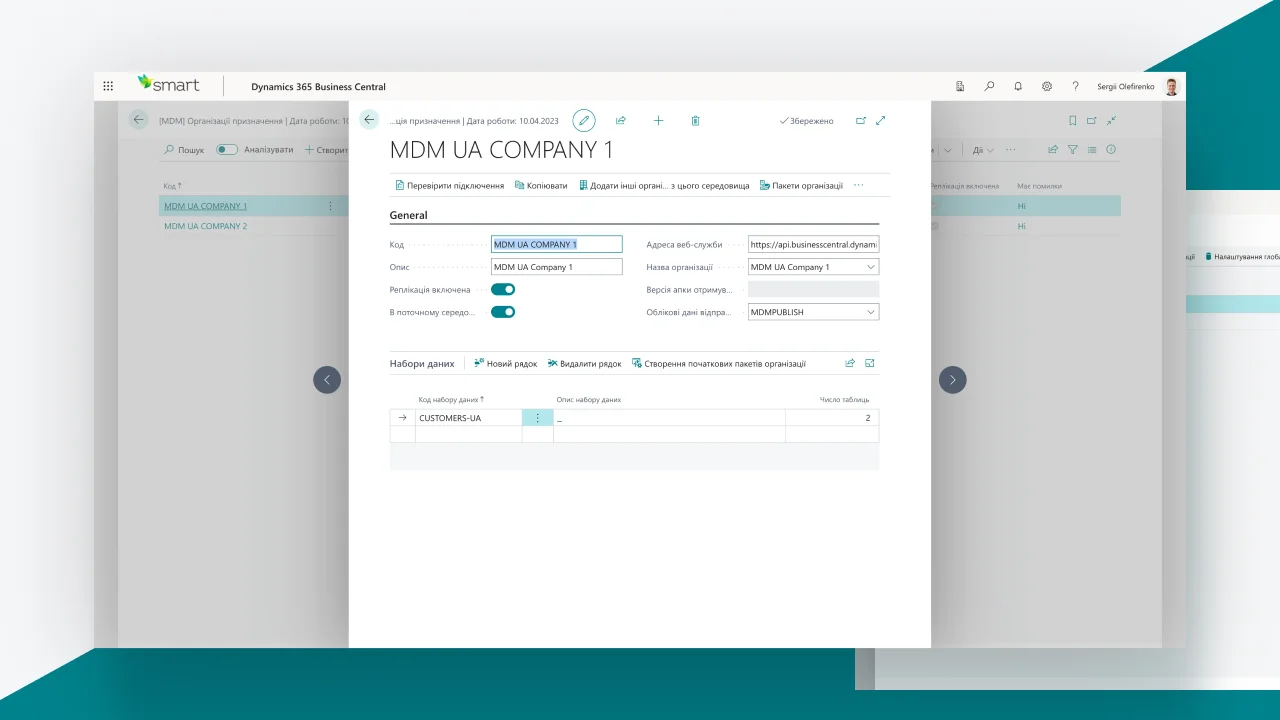Open more actions ellipsis after Пакети організації
The width and height of the screenshot is (1280, 720).
858,185
